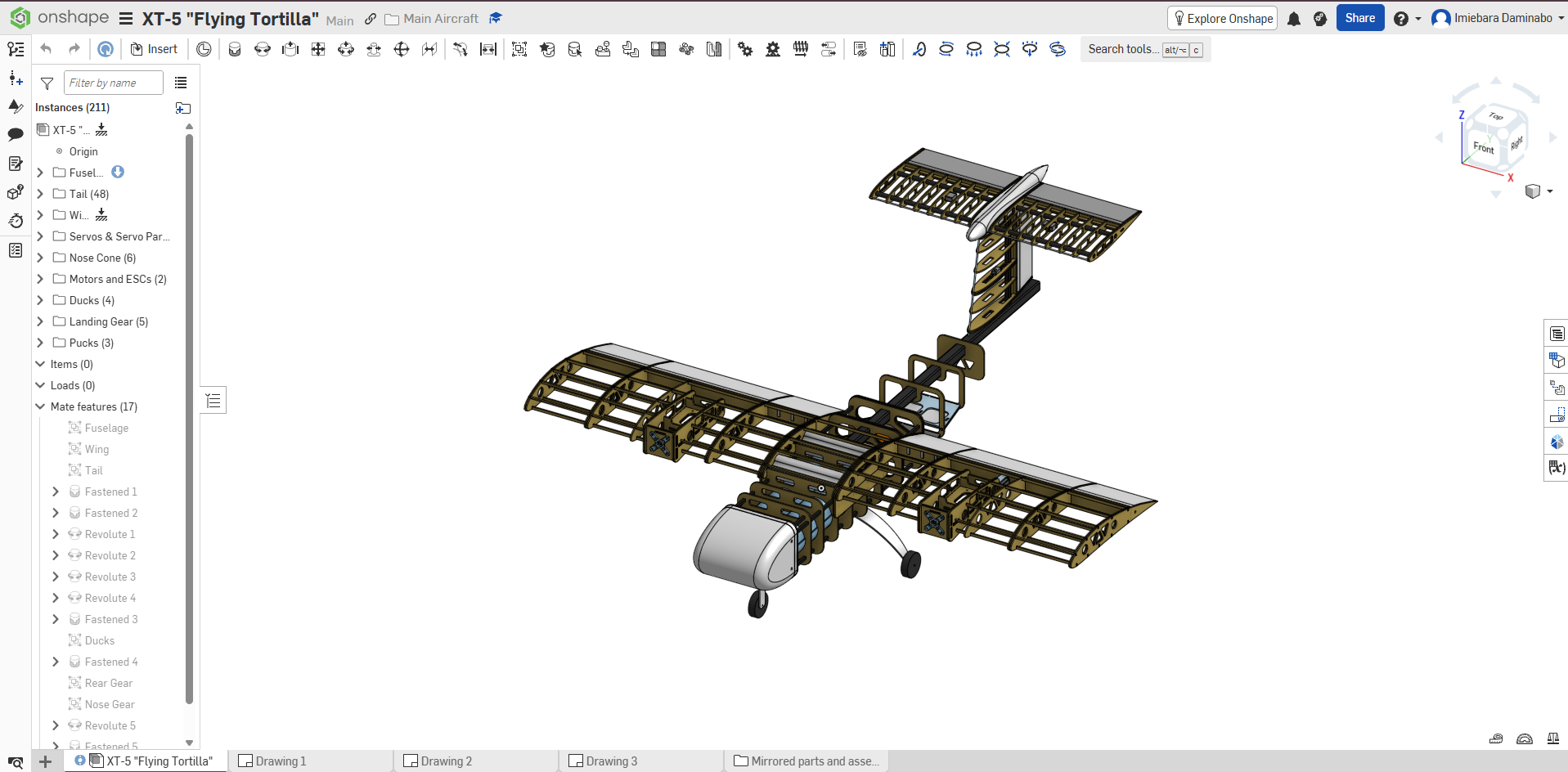Focus the Filter by name field

(113, 83)
